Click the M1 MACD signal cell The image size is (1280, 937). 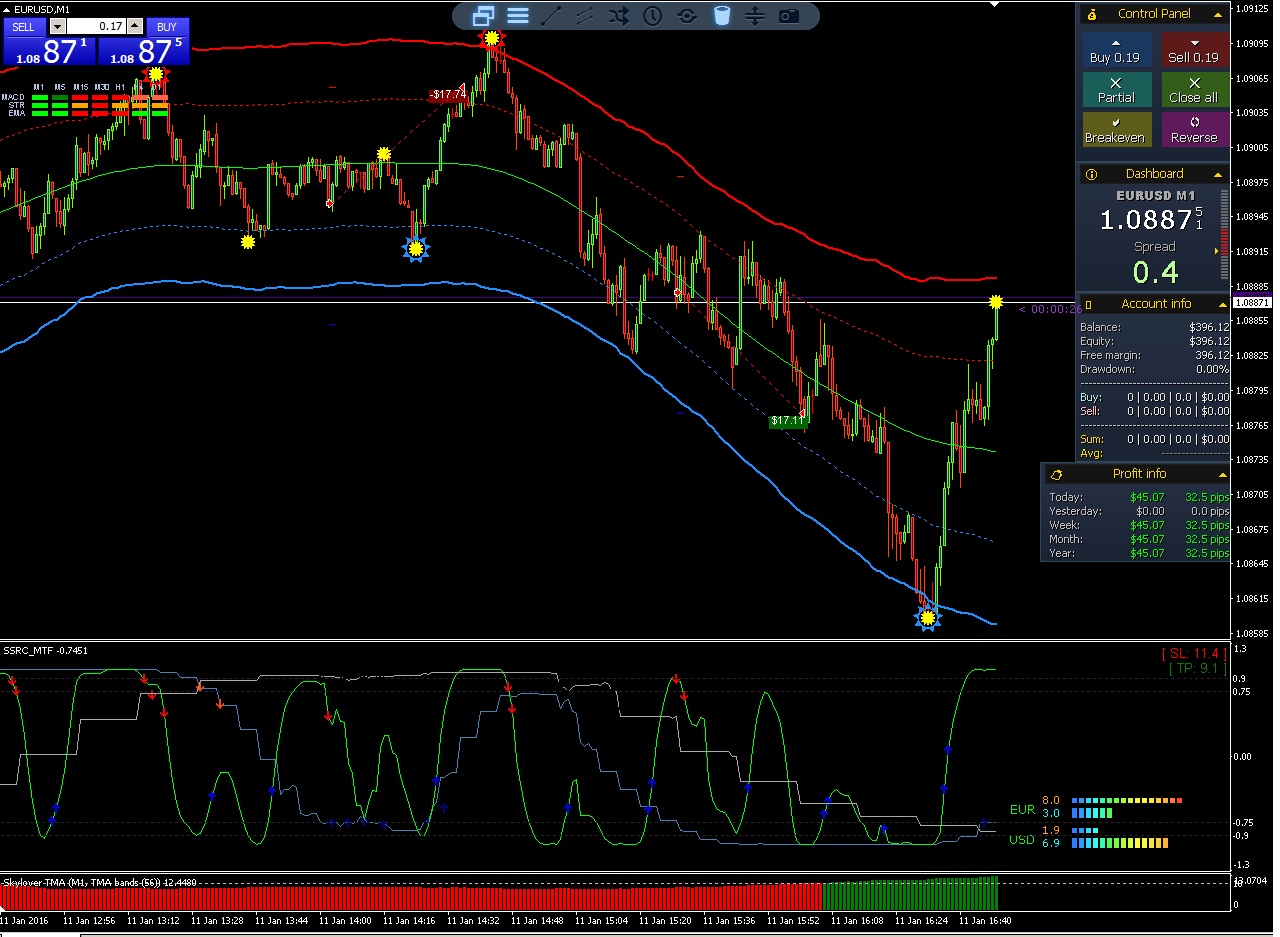tap(40, 97)
